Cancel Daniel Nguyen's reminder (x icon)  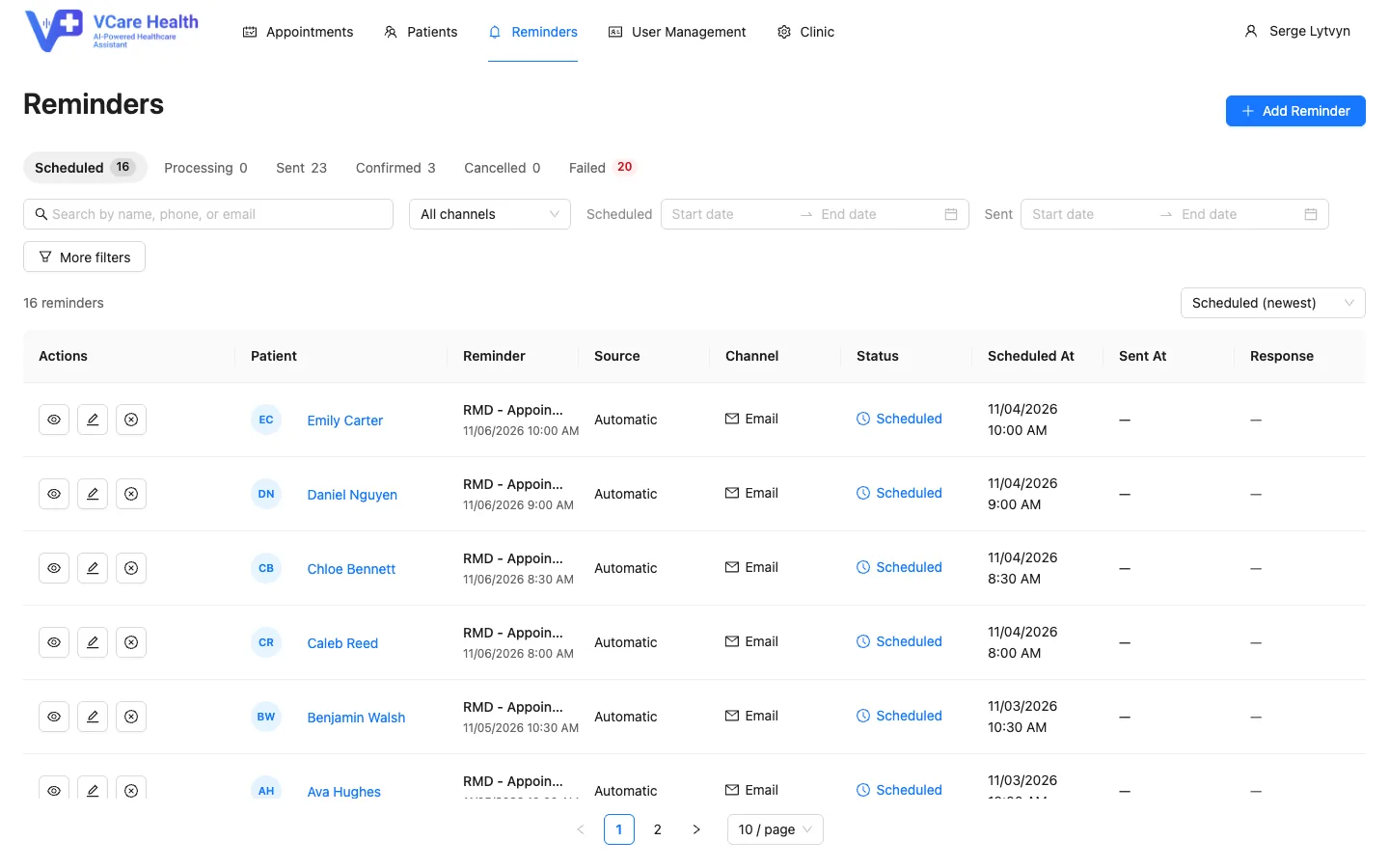point(131,494)
